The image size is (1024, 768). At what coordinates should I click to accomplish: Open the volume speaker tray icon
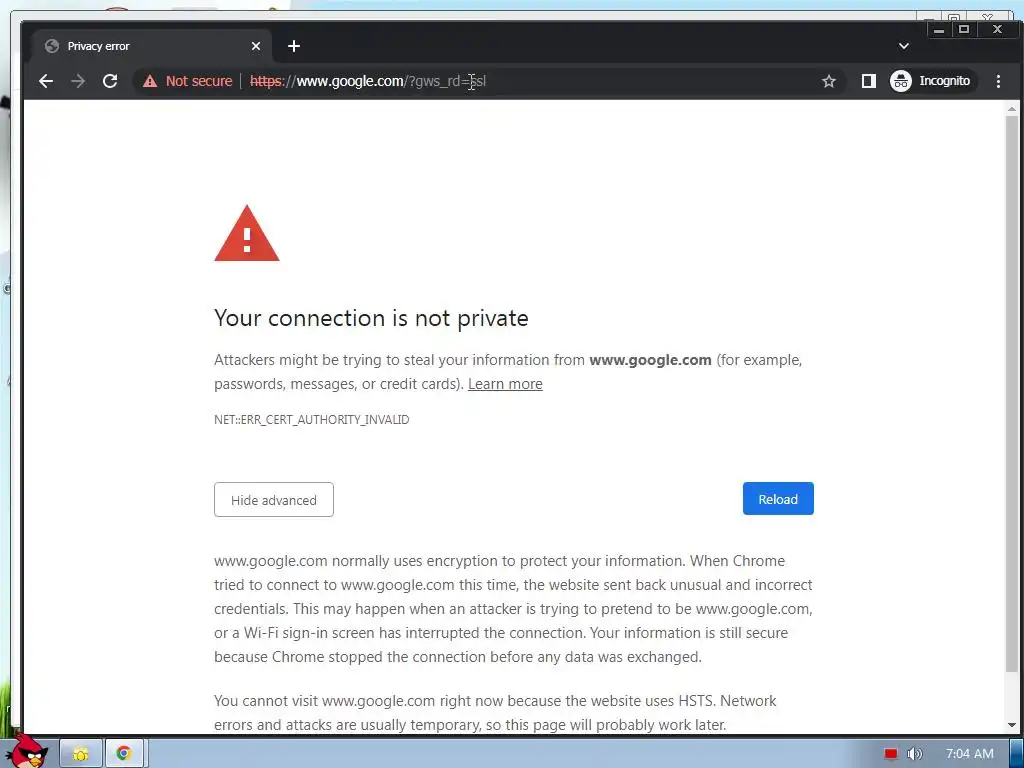tap(914, 754)
